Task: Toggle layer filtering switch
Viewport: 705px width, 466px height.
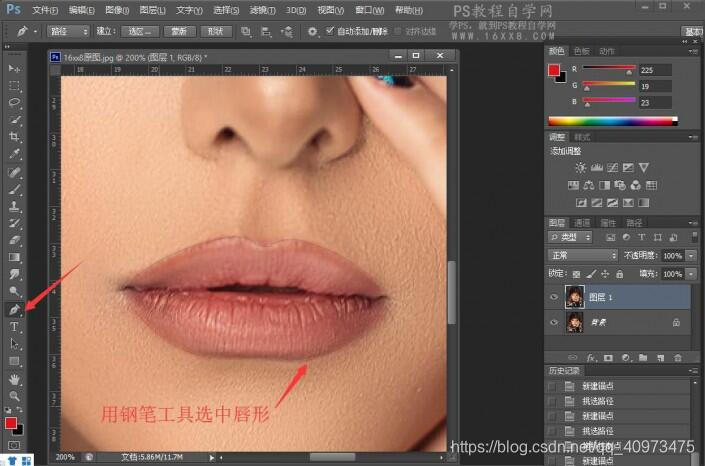Action: (694, 237)
